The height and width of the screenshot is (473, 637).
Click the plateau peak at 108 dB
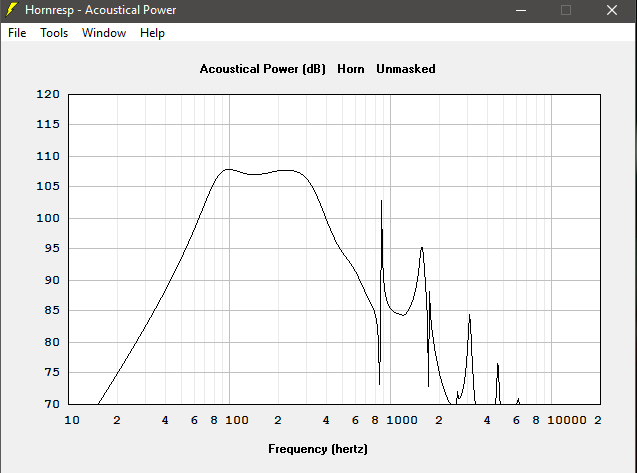(x=228, y=169)
